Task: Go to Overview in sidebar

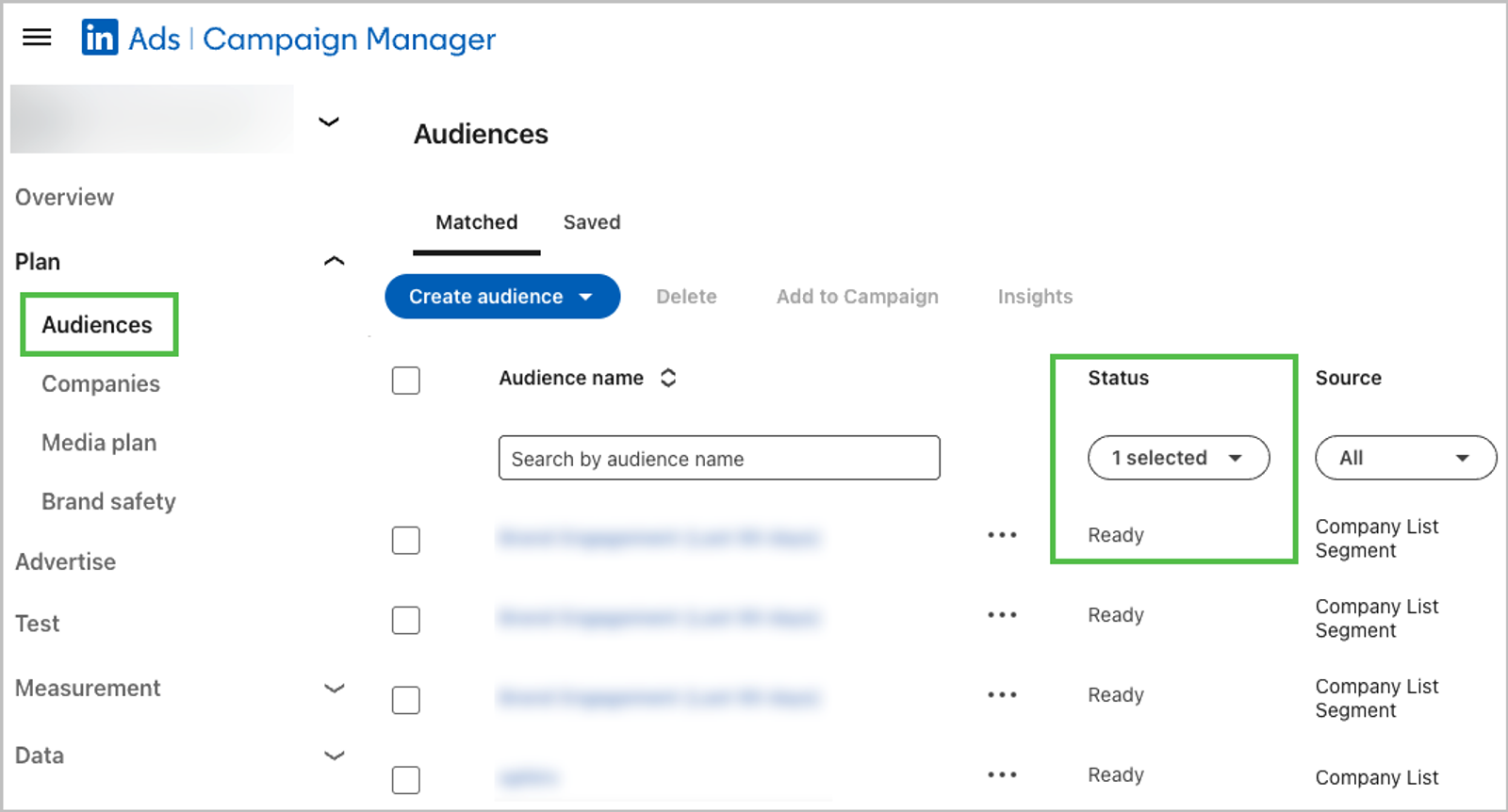Action: [x=64, y=198]
